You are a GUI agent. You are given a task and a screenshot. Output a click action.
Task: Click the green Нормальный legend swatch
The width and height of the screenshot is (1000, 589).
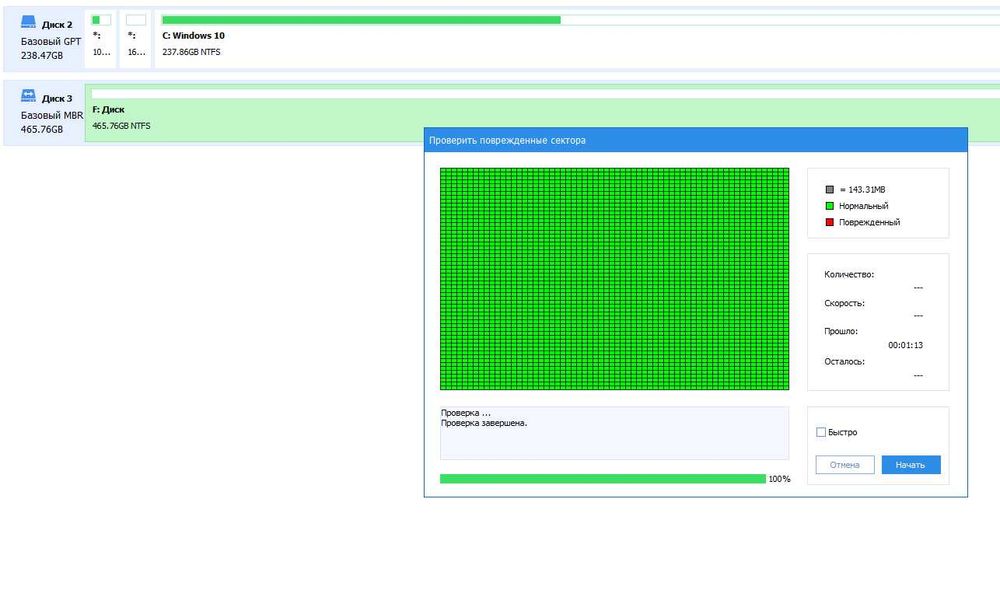click(830, 206)
